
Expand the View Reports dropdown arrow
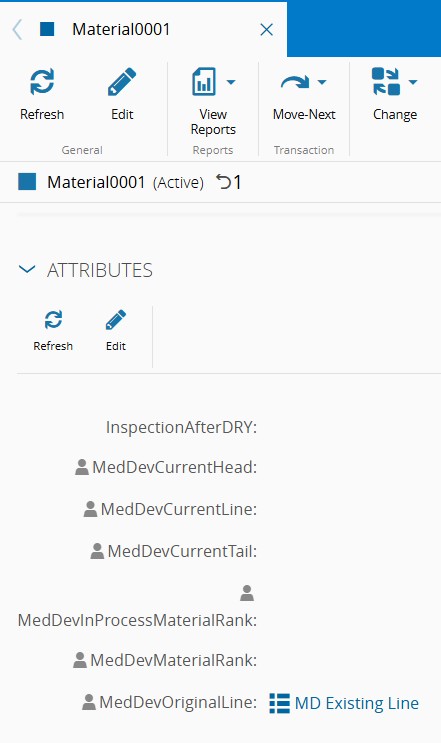pos(231,82)
